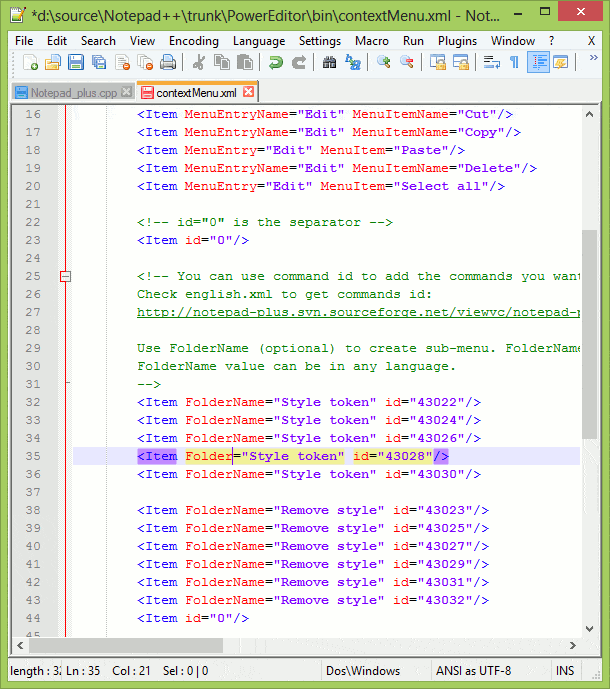The width and height of the screenshot is (610, 689).
Task: Click the vertical scrollbar down arrow
Action: (590, 629)
